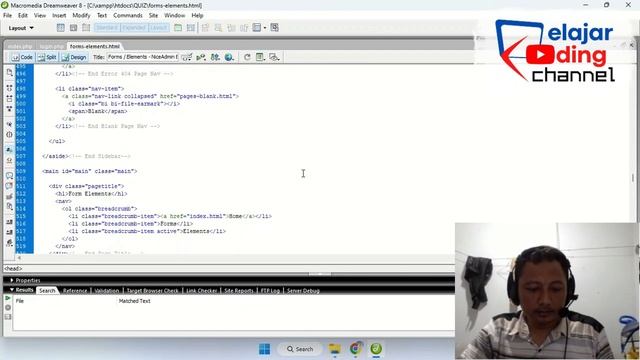Insert a table from the Layout bar
This screenshot has width=640, height=360.
[x=60, y=28]
